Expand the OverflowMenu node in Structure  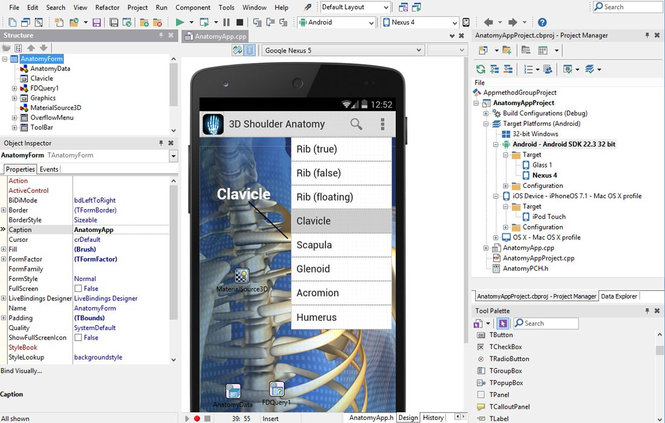(x=14, y=118)
